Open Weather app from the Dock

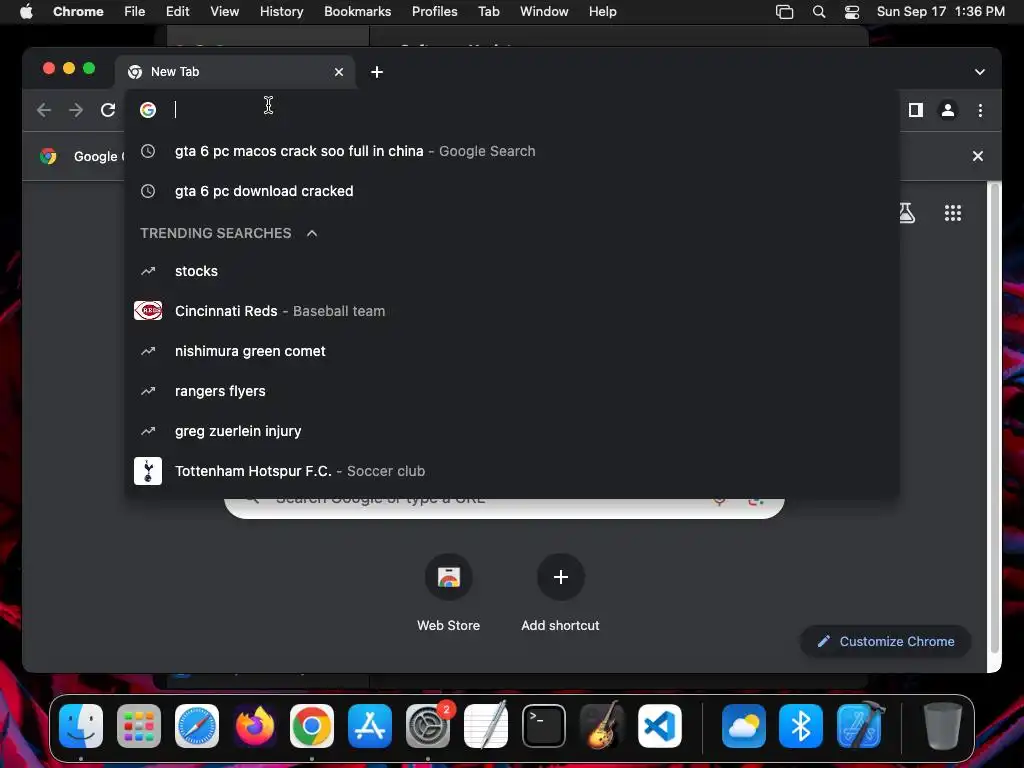click(744, 726)
